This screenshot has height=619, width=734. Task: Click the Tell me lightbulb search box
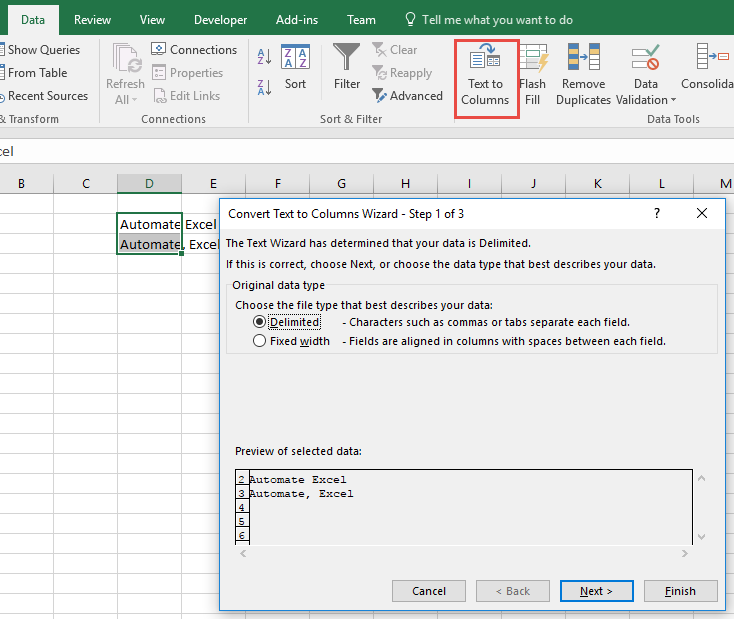tap(489, 20)
